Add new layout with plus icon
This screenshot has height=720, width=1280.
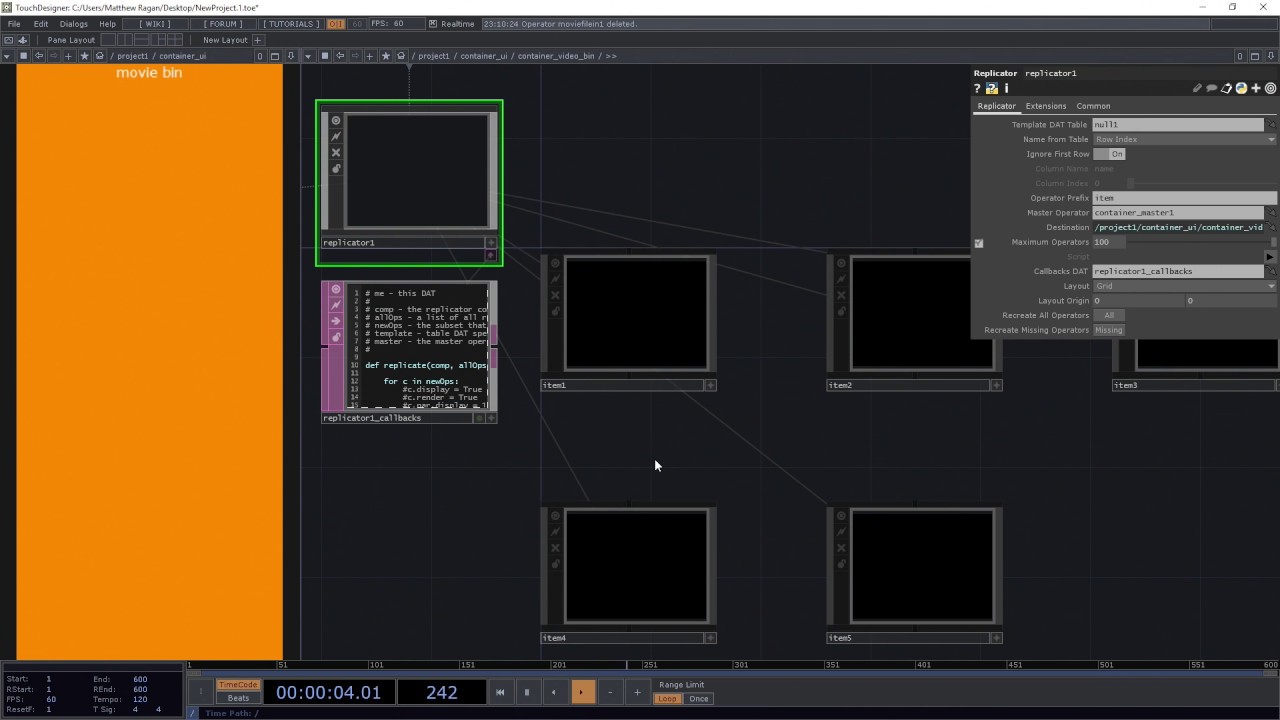[x=257, y=40]
